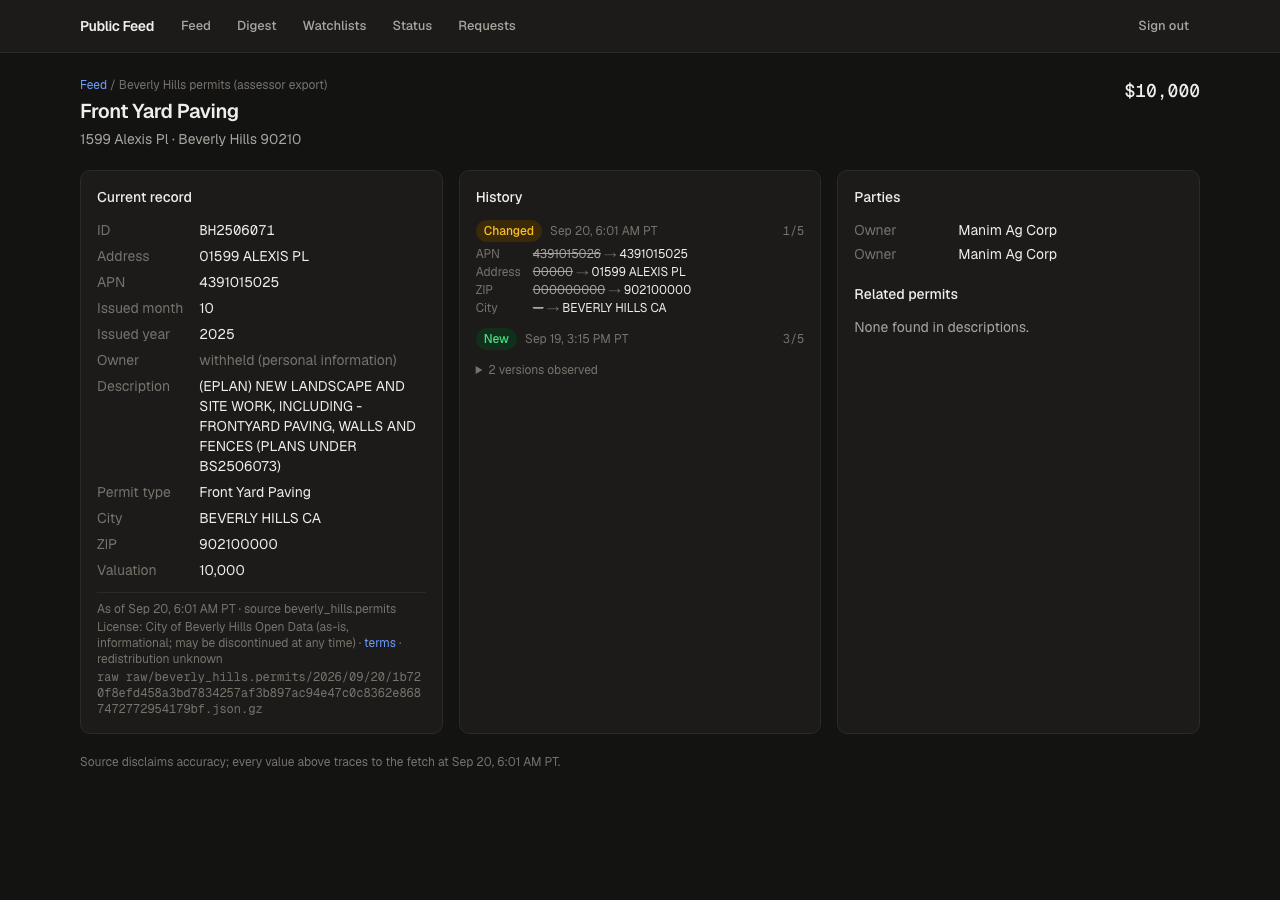Click the first Manim Ag Corp owner

[x=1007, y=230]
